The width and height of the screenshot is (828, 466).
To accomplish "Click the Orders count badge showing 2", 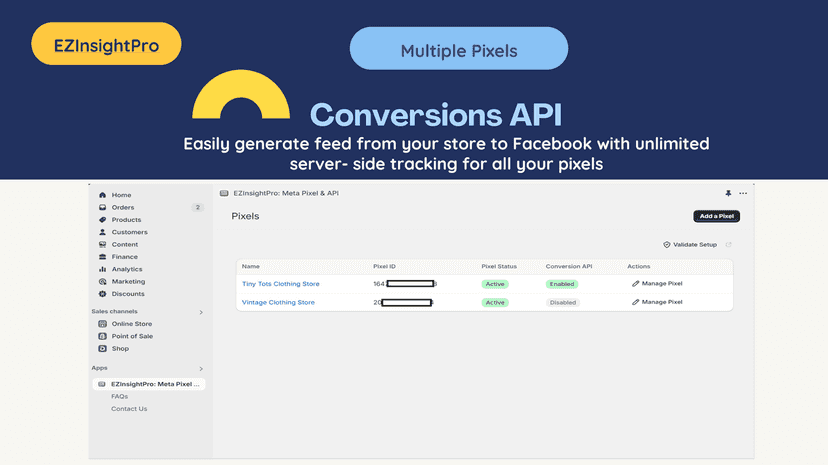I will pyautogui.click(x=197, y=208).
